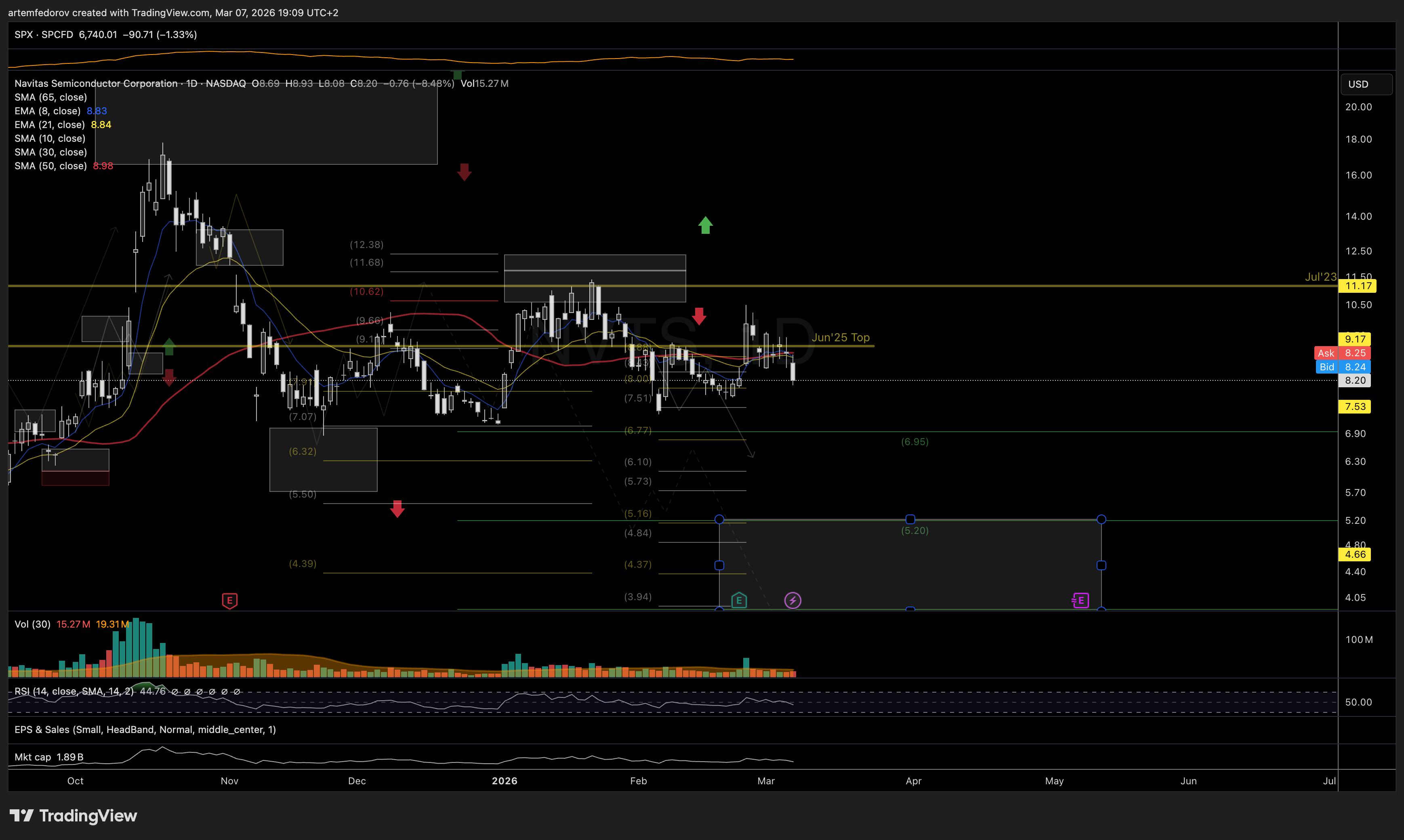Select the red down arrow above February candles
1404x840 pixels.
pyautogui.click(x=699, y=316)
